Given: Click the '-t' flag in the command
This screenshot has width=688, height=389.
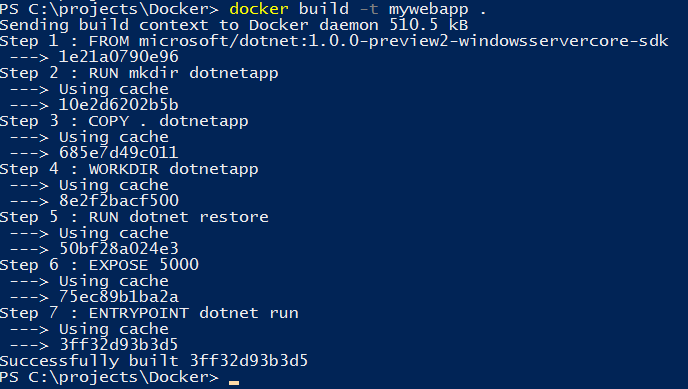Looking at the screenshot, I should click(x=369, y=9).
